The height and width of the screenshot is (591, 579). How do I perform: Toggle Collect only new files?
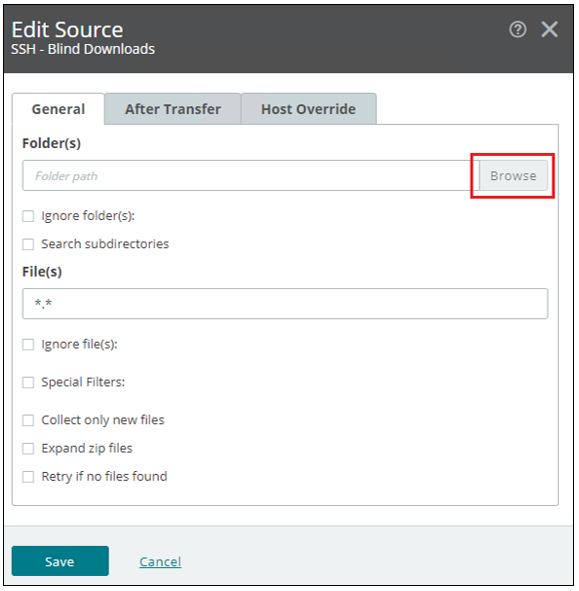pyautogui.click(x=28, y=420)
